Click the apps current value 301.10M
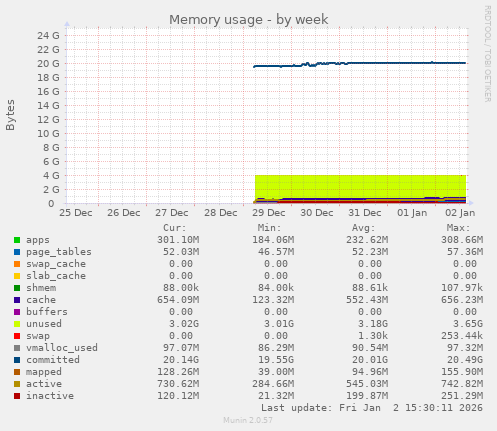This screenshot has width=497, height=431. click(x=178, y=240)
